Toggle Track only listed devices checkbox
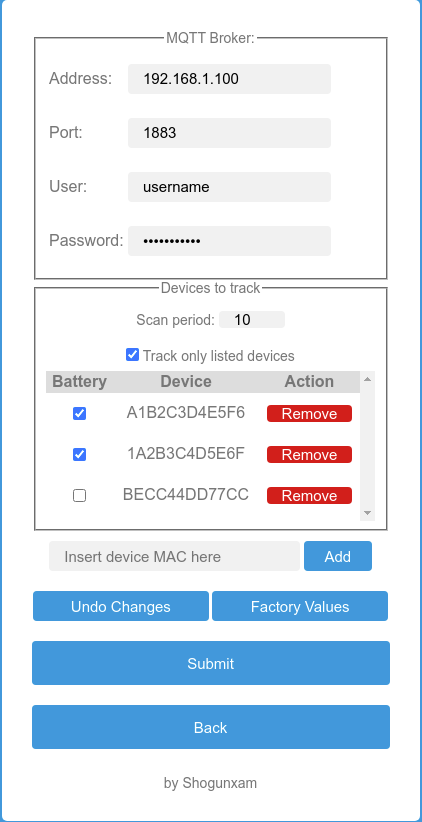This screenshot has width=422, height=822. tap(133, 355)
